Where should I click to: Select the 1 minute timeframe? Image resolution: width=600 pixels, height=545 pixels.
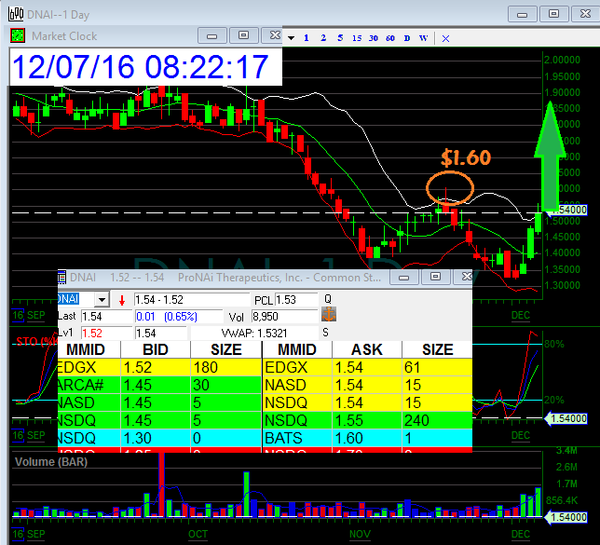307,37
